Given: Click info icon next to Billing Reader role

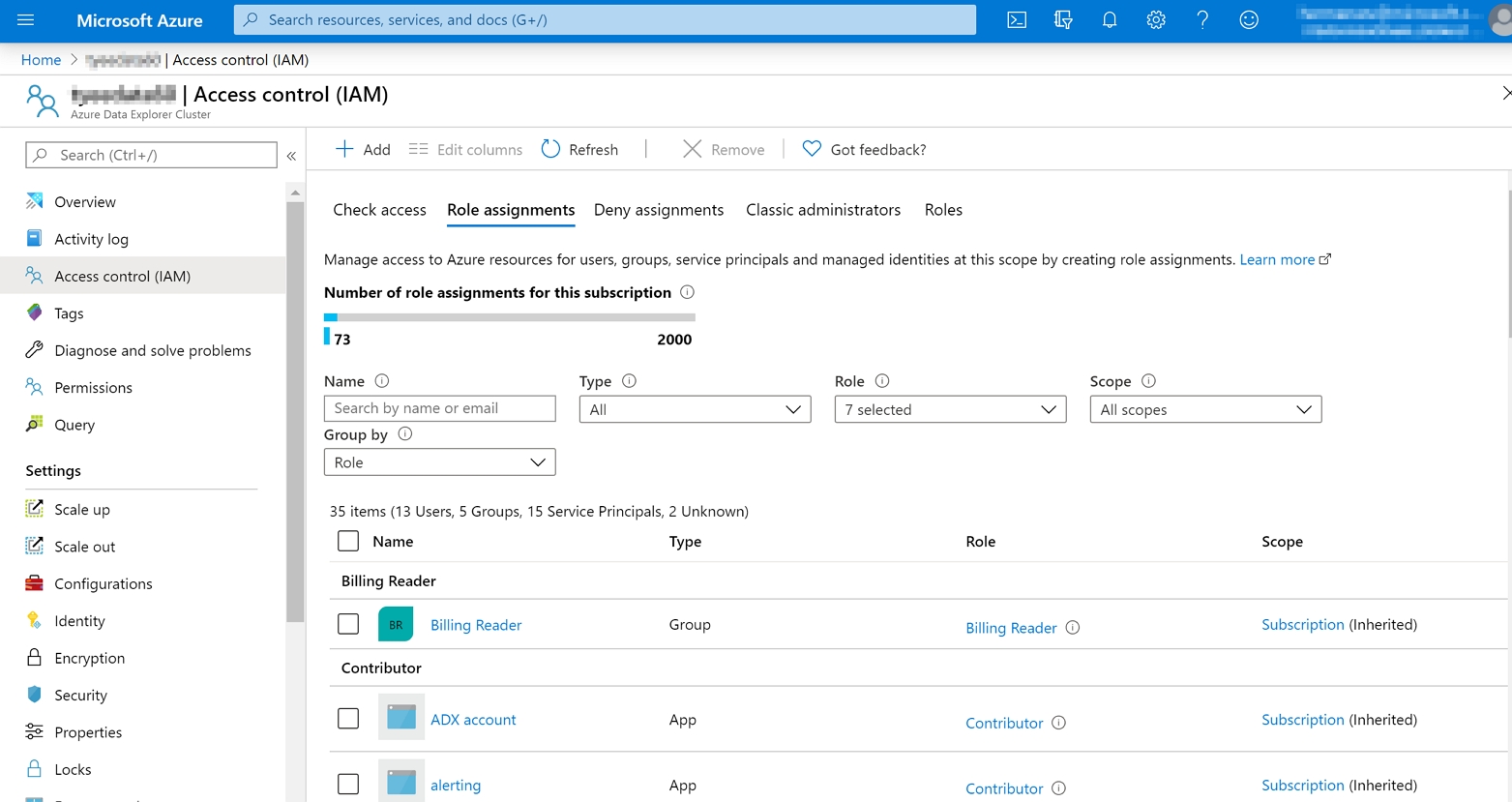Looking at the screenshot, I should [1073, 628].
